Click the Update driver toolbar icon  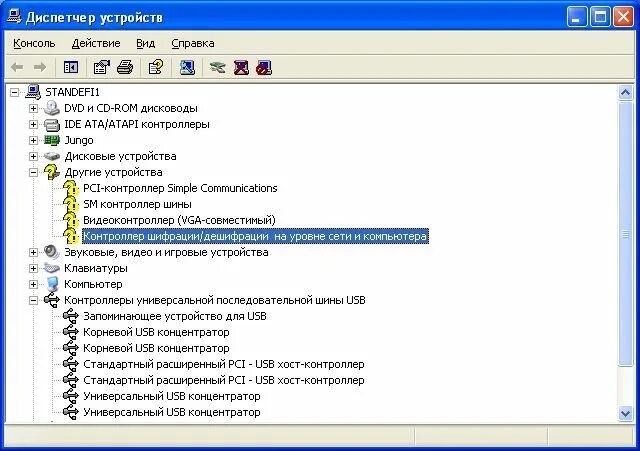click(218, 67)
